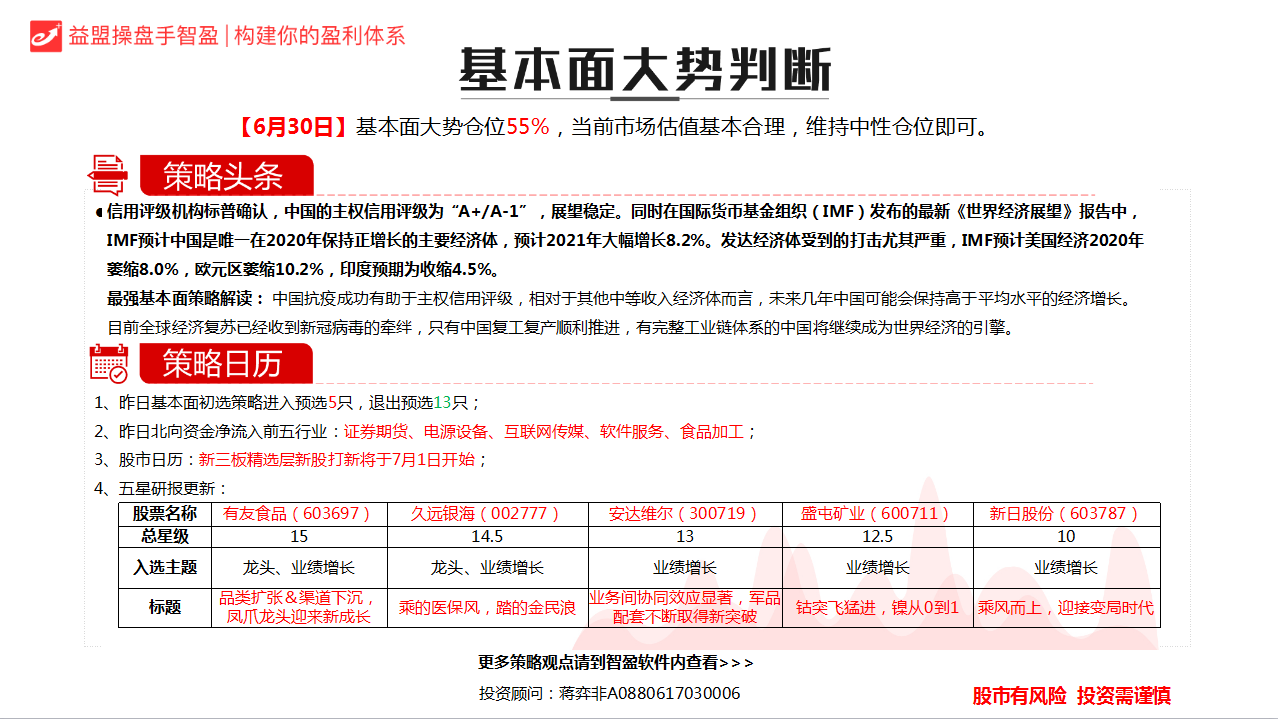Open 更多策略观点请到智盈软件内查看 link
Image resolution: width=1278 pixels, height=719 pixels.
[614, 661]
